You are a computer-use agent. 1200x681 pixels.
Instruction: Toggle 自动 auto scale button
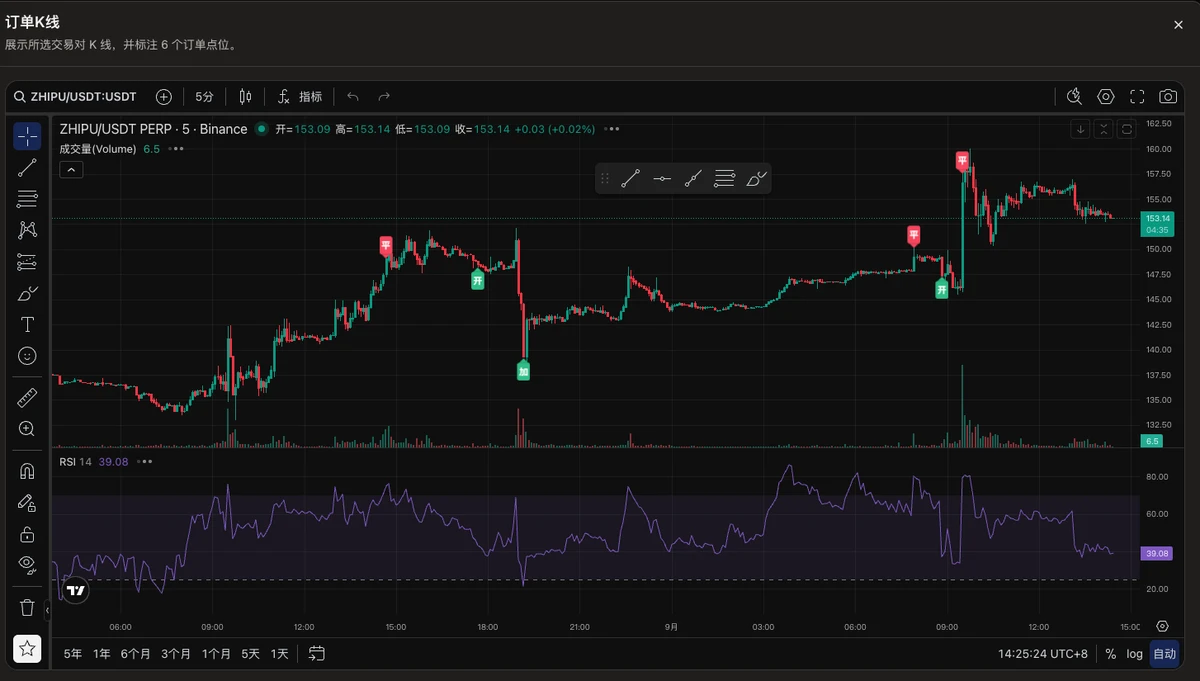tap(1164, 654)
